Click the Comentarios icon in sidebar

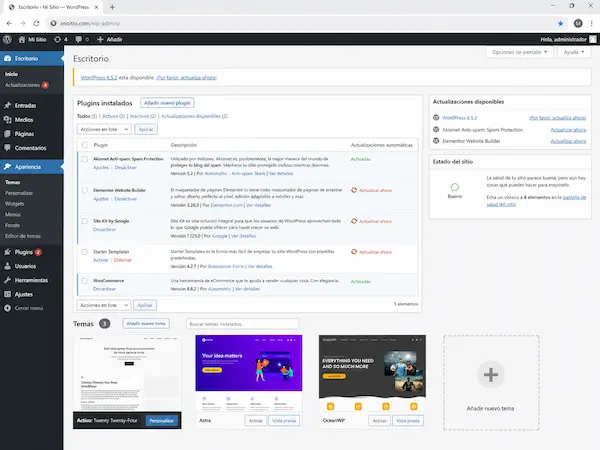click(x=7, y=148)
